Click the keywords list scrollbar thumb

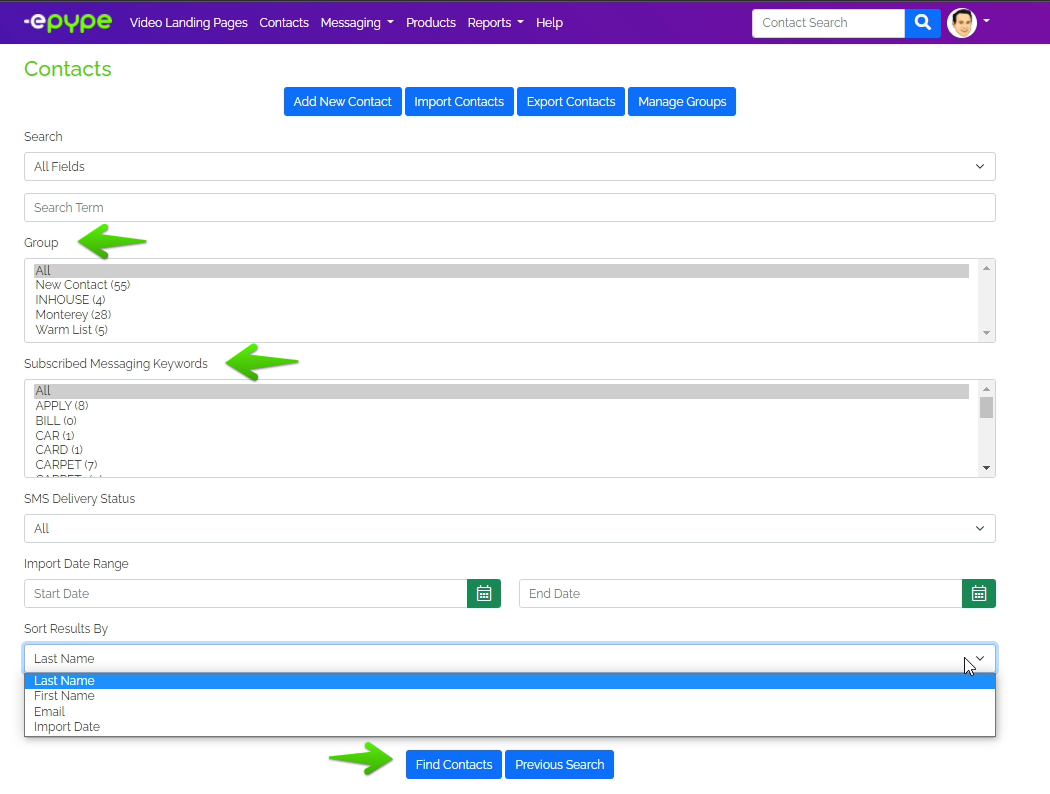tap(986, 407)
